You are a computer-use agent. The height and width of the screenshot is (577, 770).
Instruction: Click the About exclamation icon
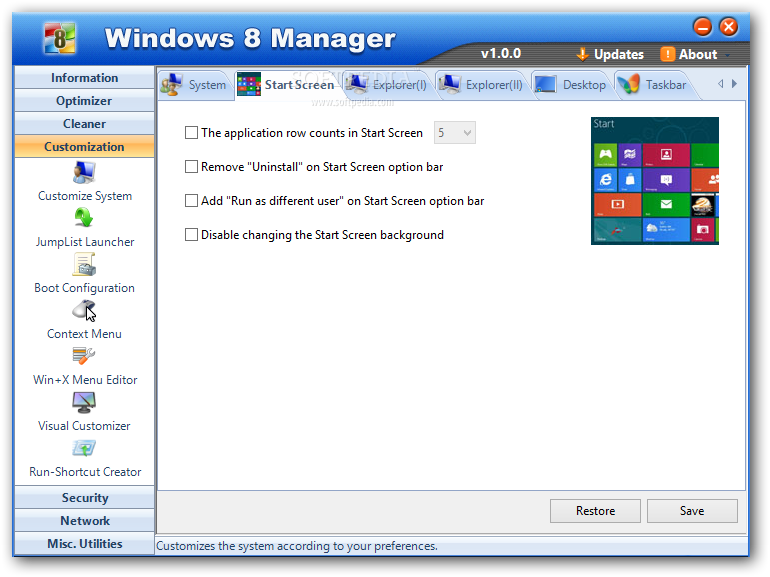667,54
